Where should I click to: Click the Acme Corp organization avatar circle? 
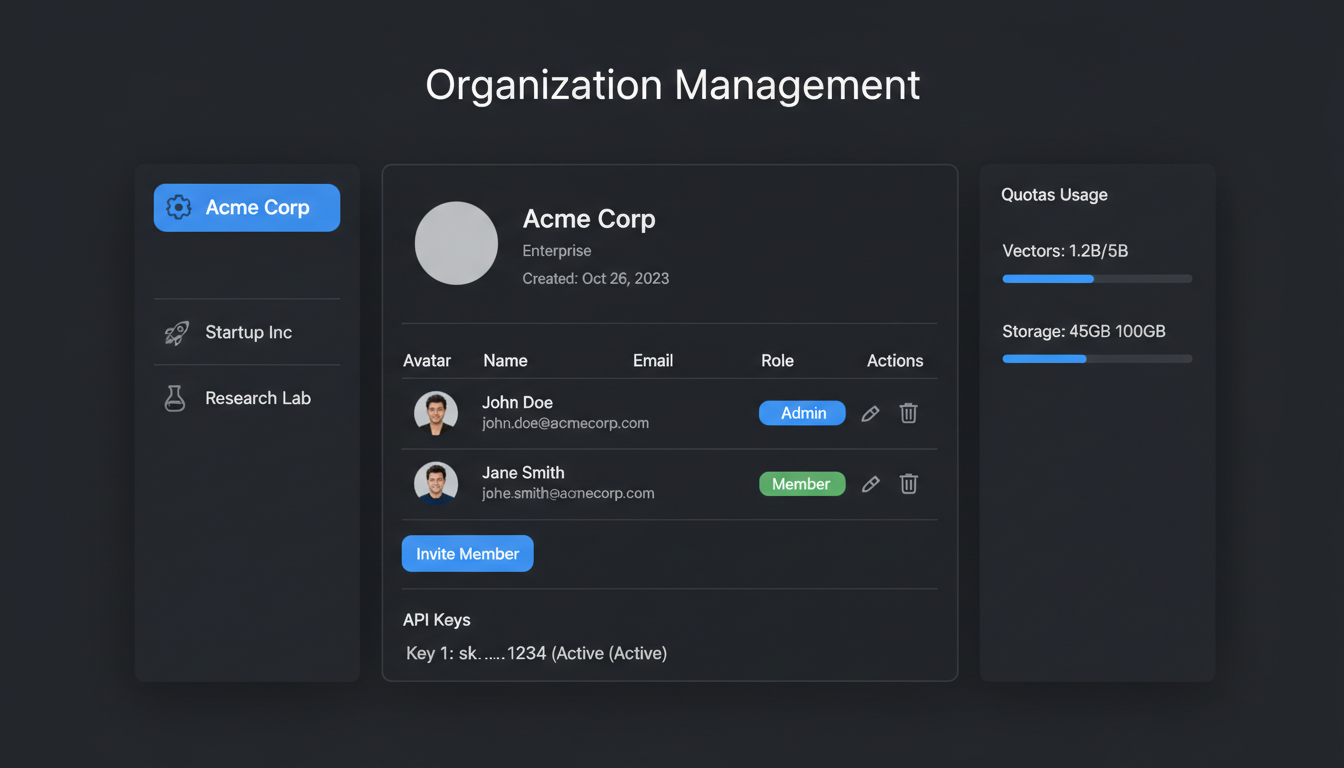[x=456, y=243]
